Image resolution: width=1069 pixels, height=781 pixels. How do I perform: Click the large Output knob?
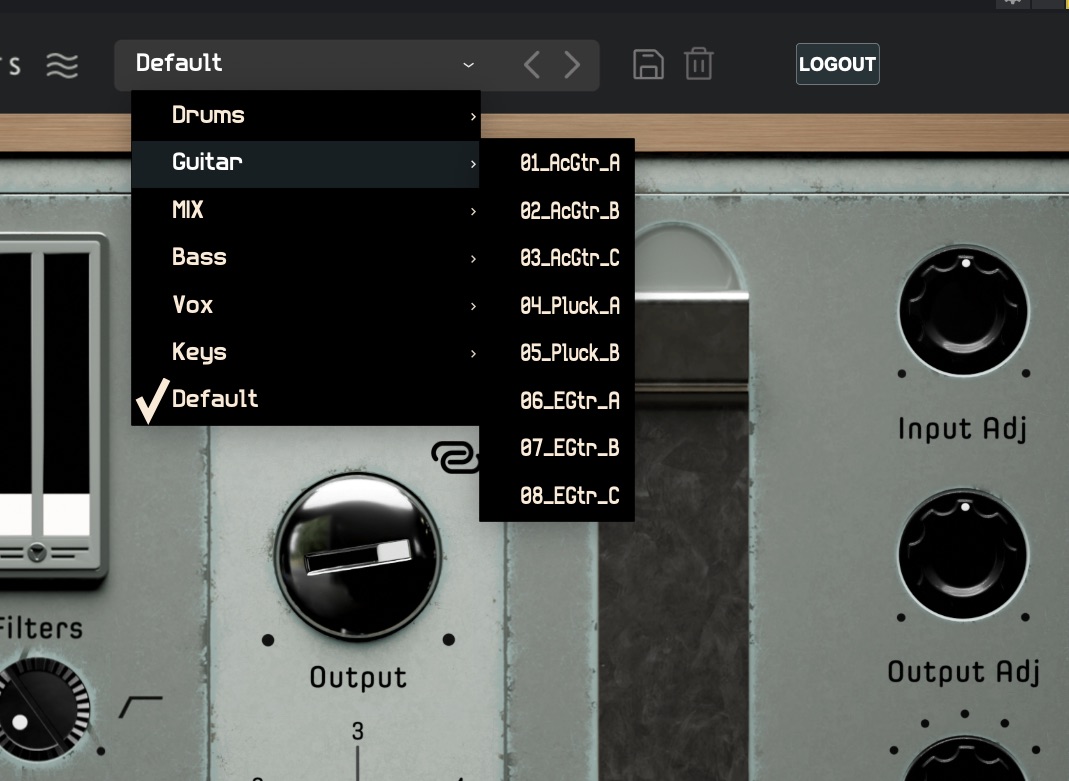click(x=358, y=558)
